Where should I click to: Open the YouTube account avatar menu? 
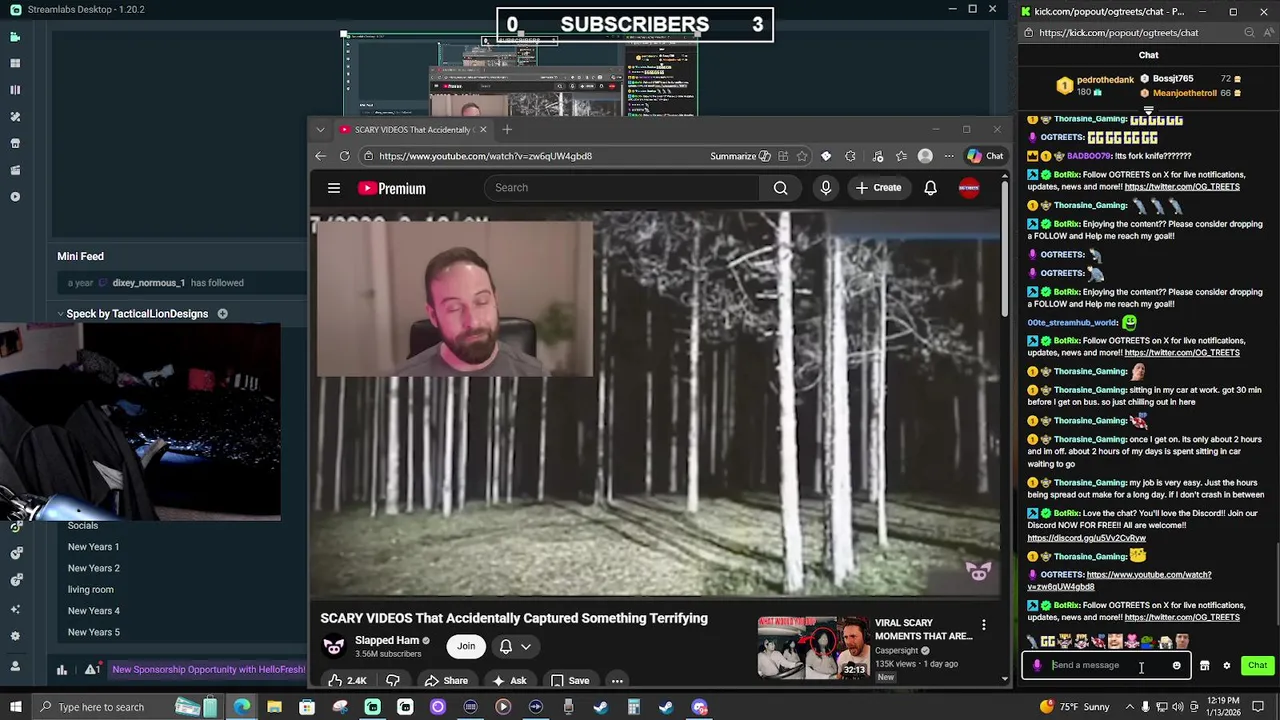(969, 188)
